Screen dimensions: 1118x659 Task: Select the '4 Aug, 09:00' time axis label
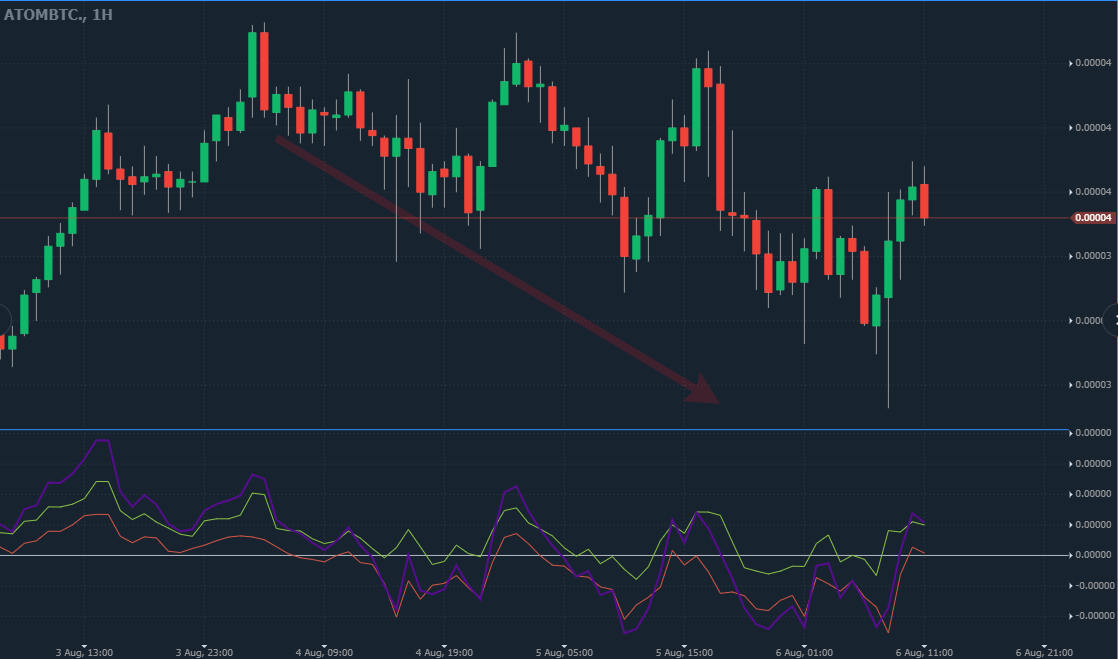click(324, 652)
